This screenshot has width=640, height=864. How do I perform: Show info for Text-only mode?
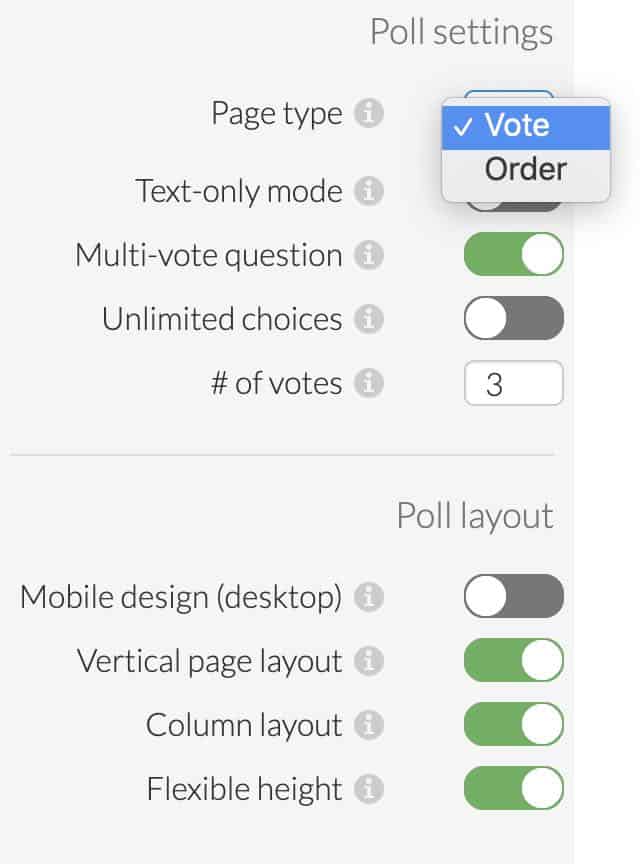tap(369, 191)
